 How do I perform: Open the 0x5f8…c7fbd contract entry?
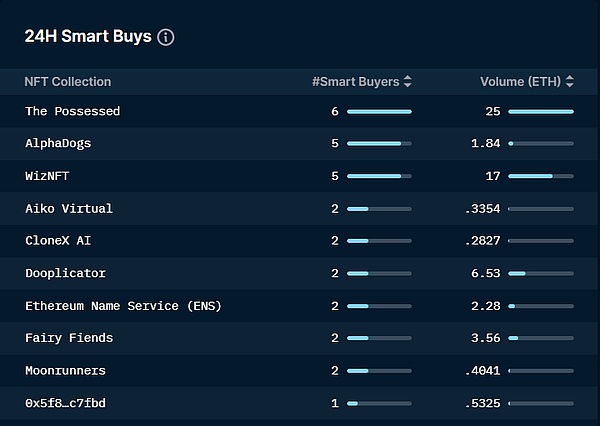pos(65,403)
